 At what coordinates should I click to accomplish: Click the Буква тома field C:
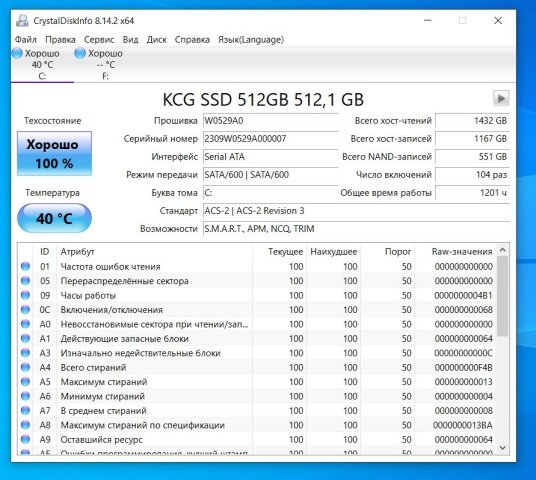tap(270, 193)
